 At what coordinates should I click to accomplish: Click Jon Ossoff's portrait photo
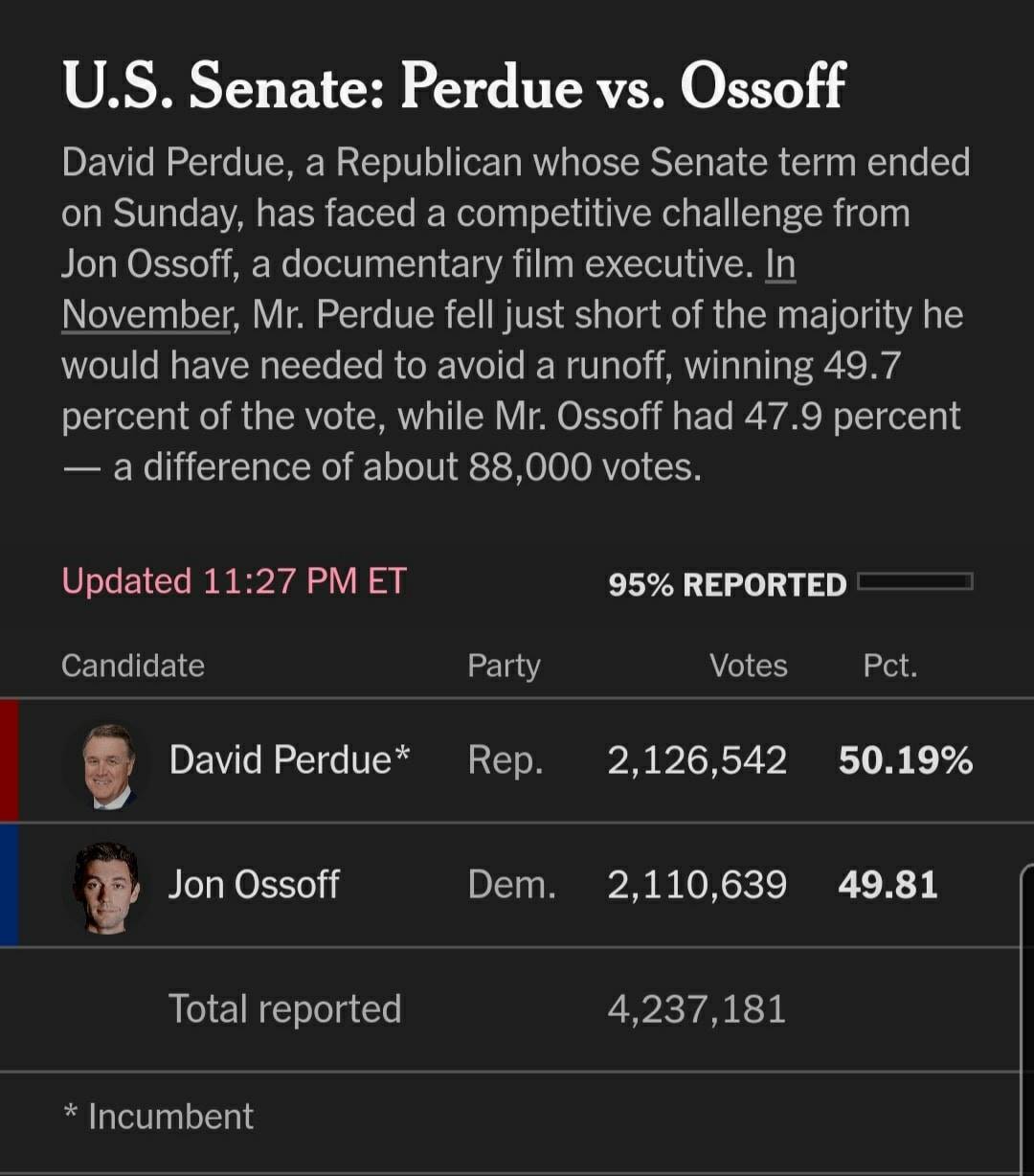coord(105,887)
